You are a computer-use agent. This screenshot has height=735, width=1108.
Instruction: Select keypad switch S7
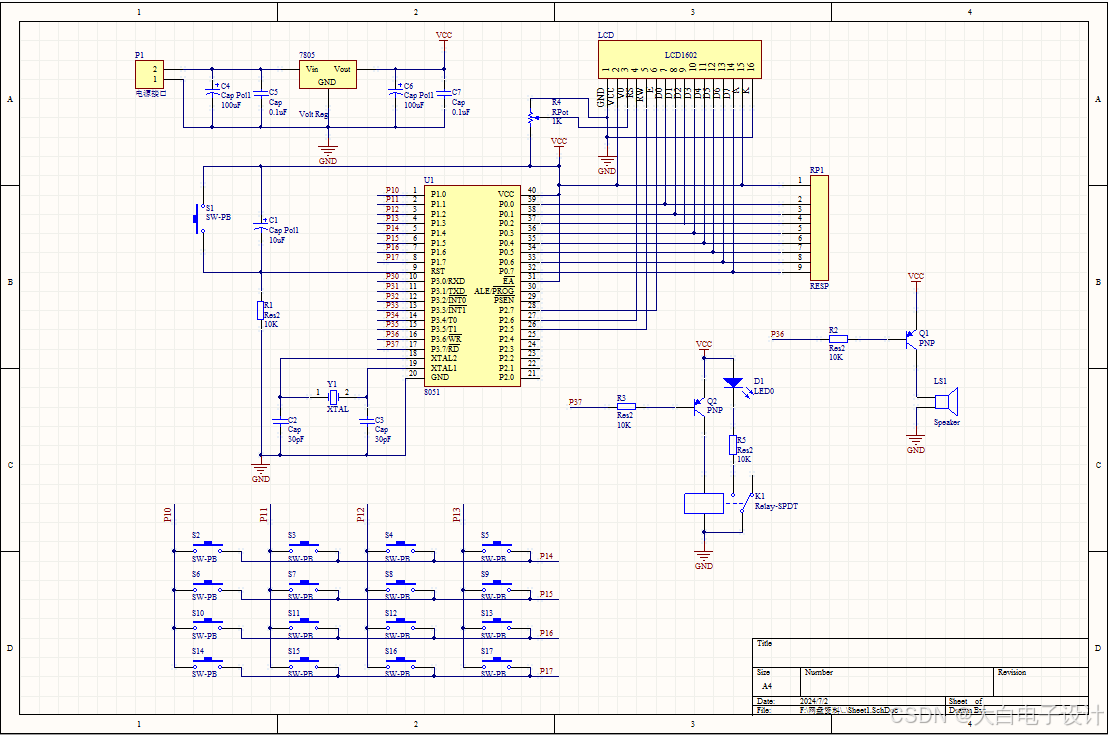pos(305,586)
